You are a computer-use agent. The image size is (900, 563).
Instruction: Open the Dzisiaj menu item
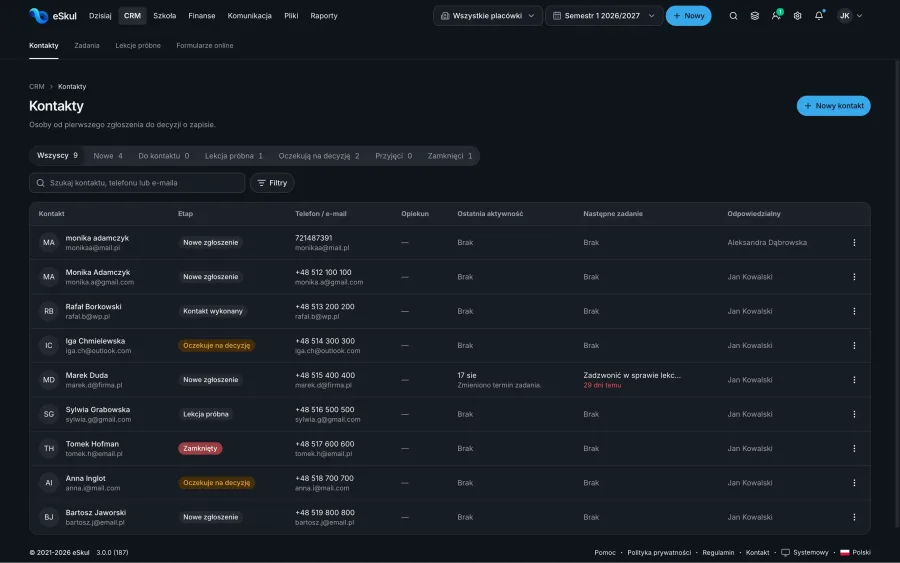pyautogui.click(x=100, y=16)
